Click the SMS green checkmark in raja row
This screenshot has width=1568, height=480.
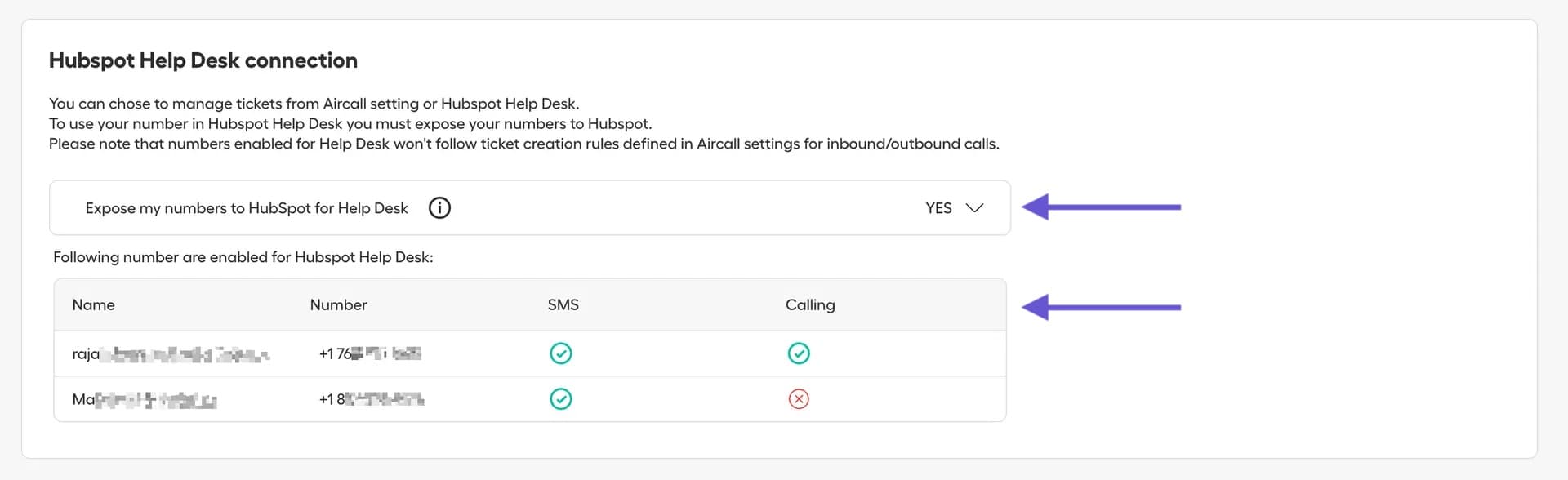pos(561,353)
